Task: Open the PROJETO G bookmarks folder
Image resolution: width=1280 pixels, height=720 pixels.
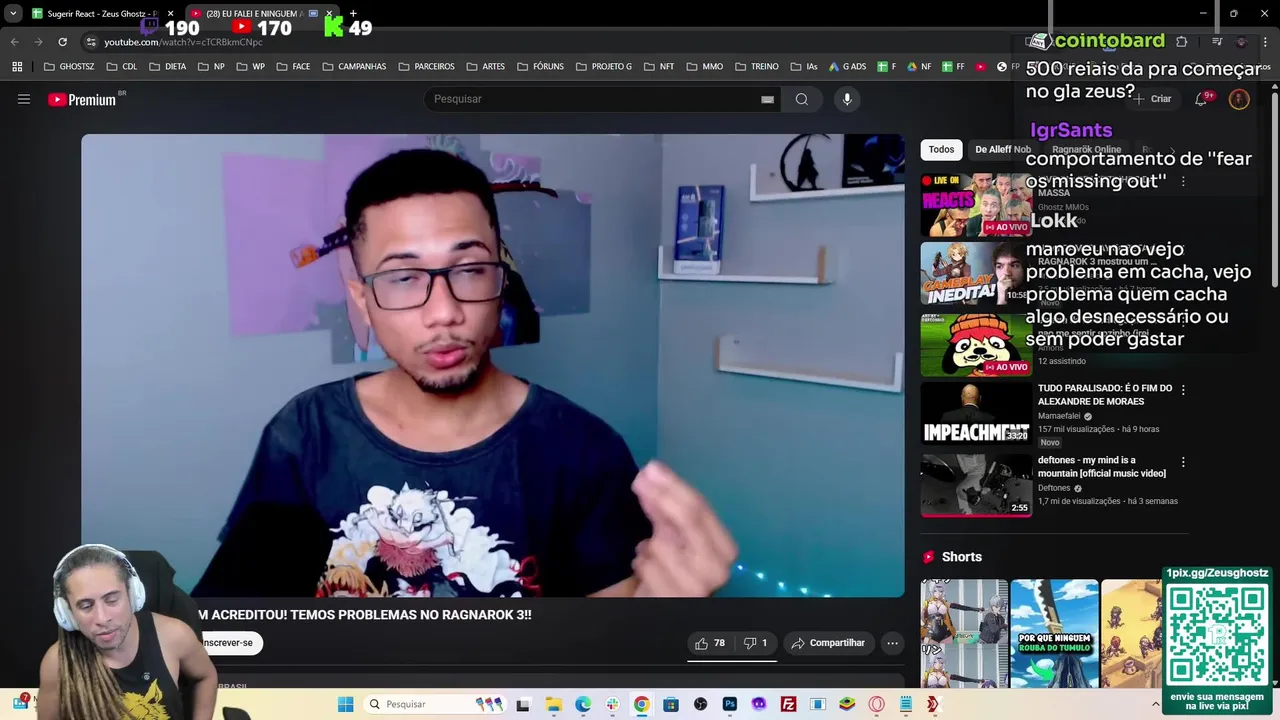Action: [x=603, y=67]
